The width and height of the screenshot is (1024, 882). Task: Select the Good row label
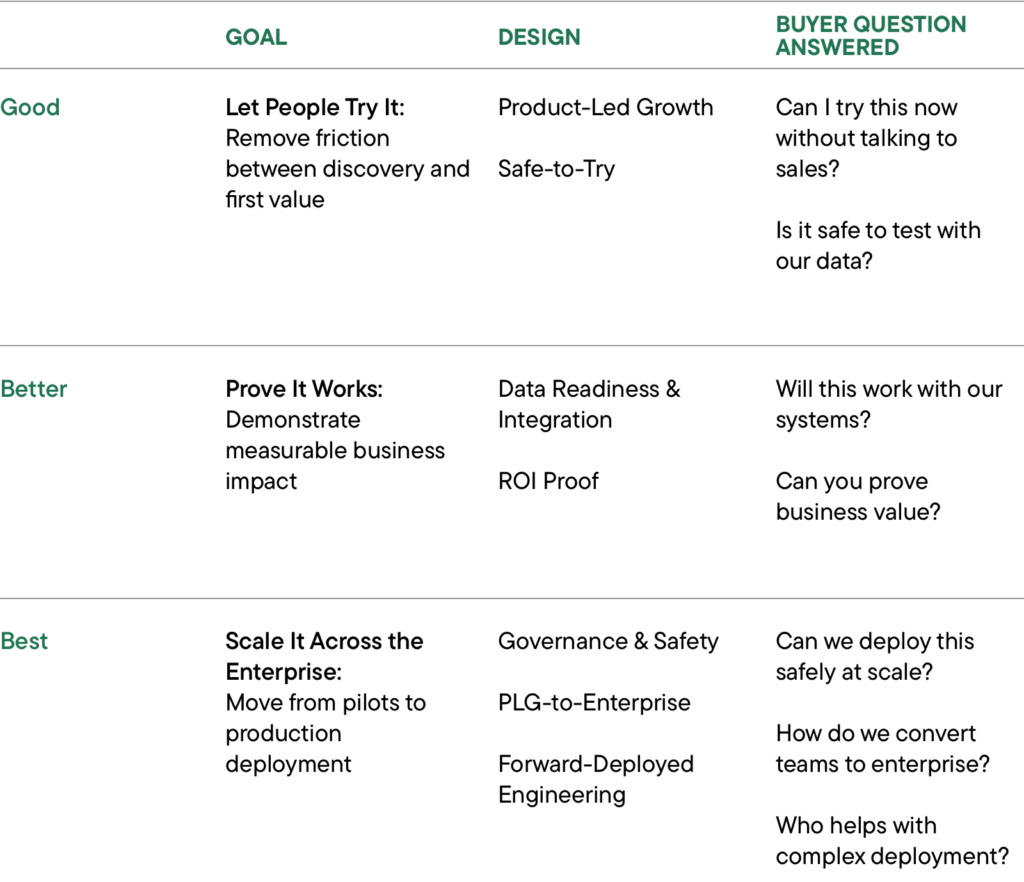(x=30, y=107)
